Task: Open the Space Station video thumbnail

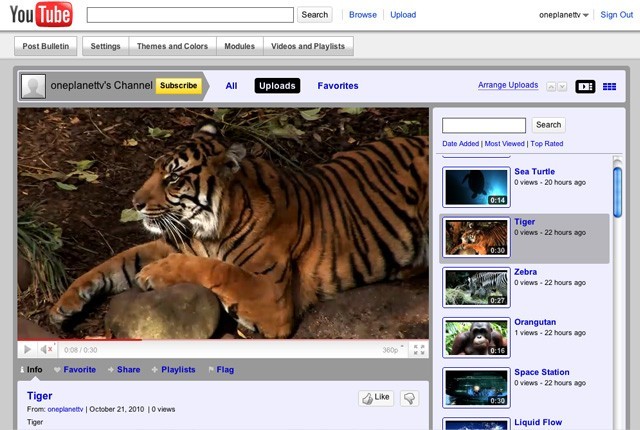Action: (476, 388)
